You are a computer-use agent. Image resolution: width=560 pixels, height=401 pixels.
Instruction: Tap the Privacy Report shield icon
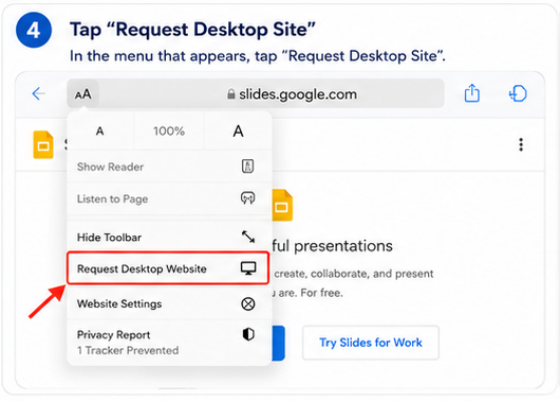(248, 335)
